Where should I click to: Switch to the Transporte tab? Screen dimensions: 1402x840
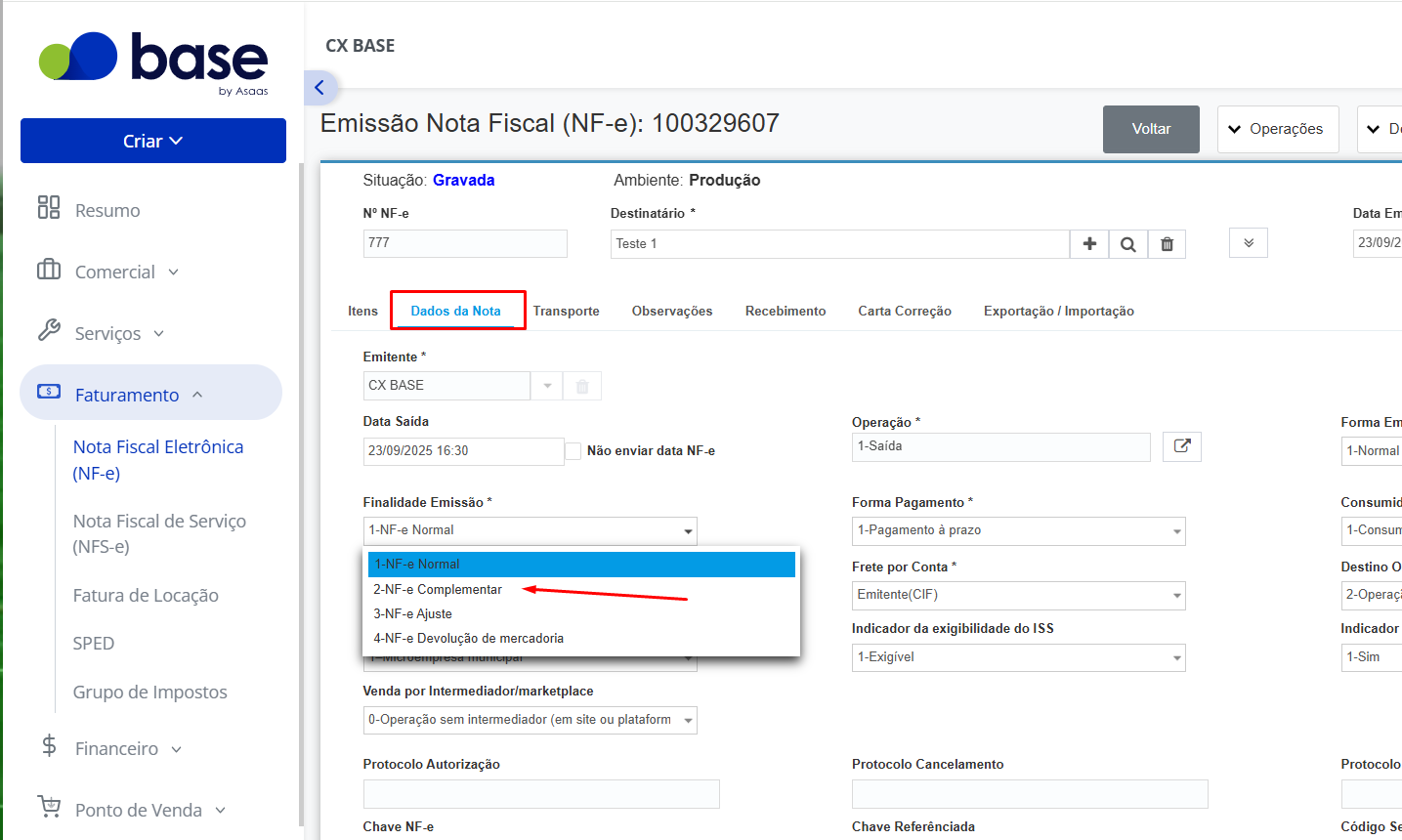pyautogui.click(x=567, y=312)
